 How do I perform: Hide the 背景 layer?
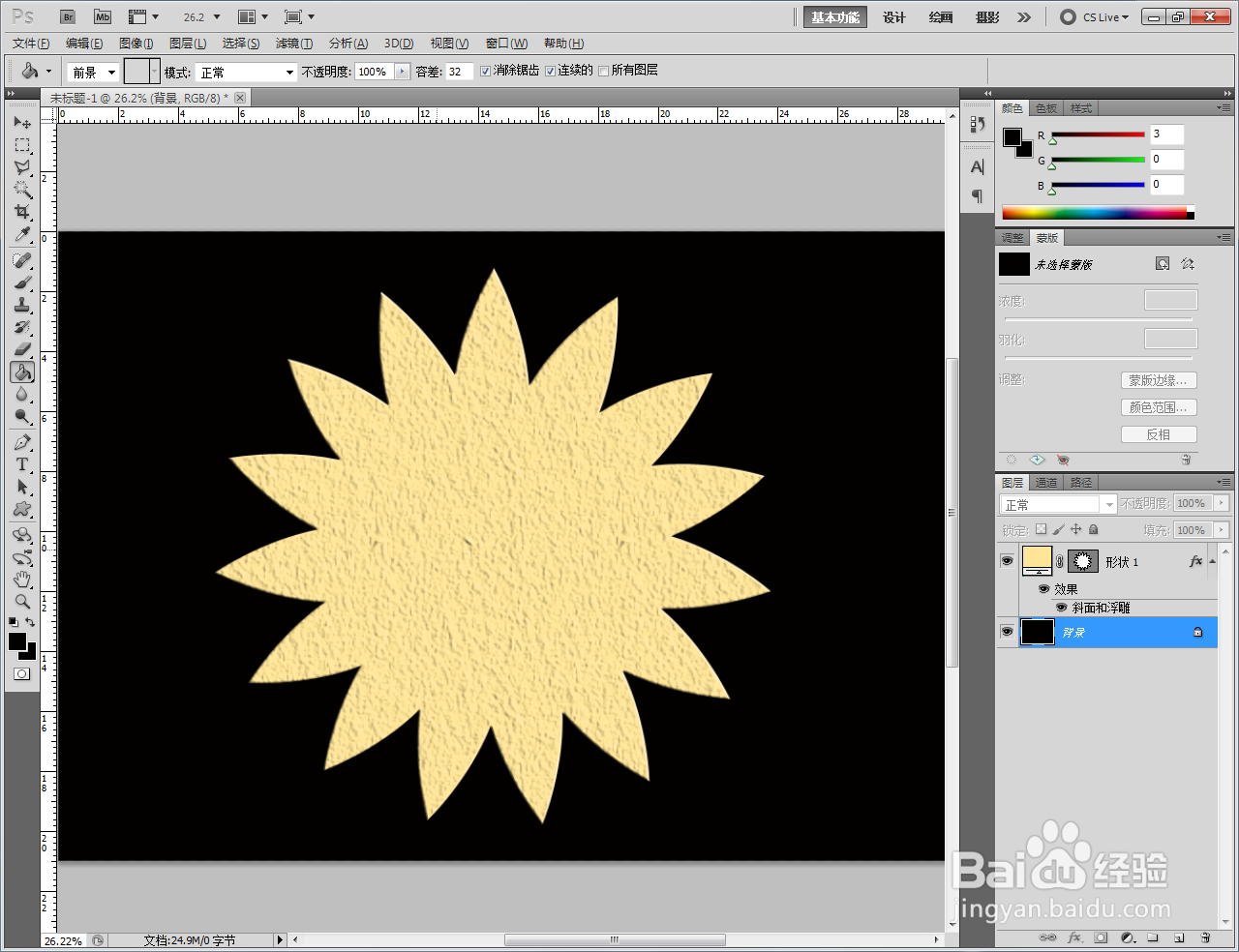click(1007, 632)
